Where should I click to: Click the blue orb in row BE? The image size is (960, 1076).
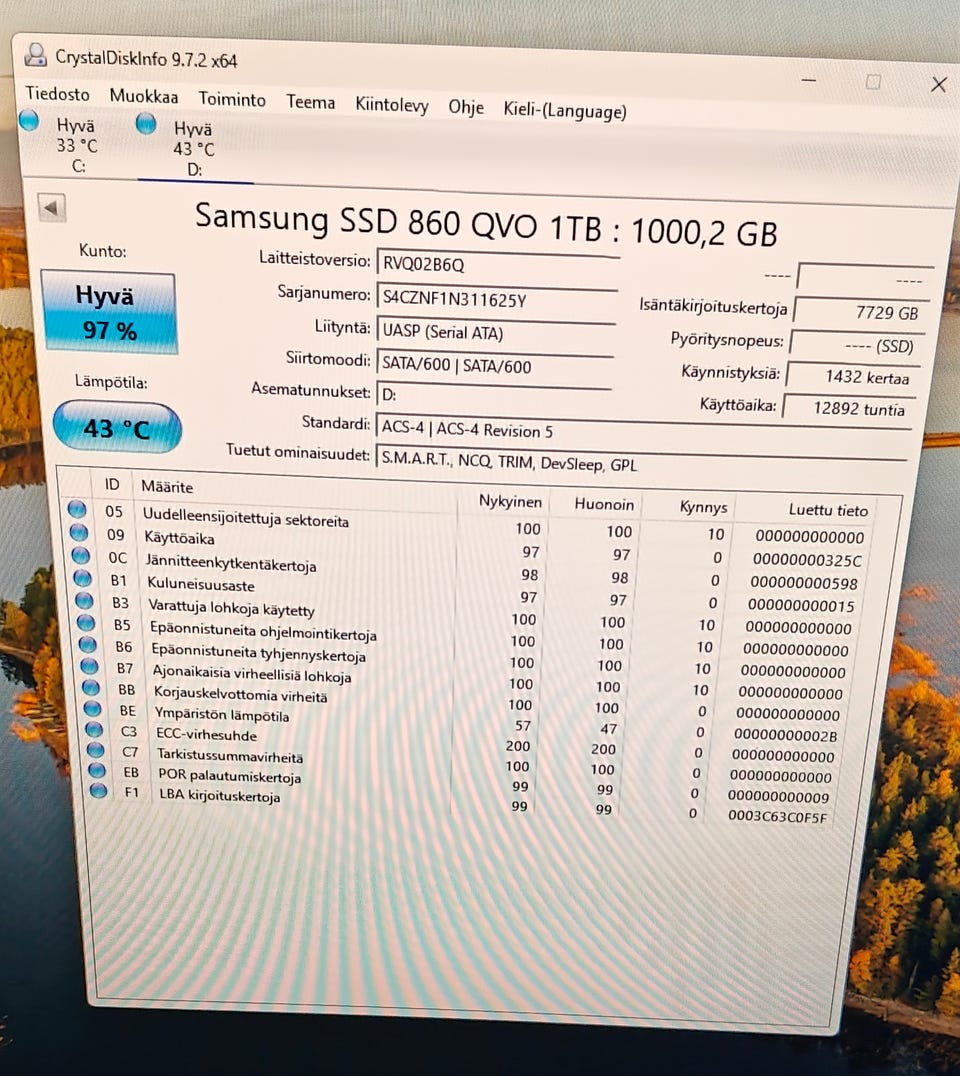[x=92, y=708]
